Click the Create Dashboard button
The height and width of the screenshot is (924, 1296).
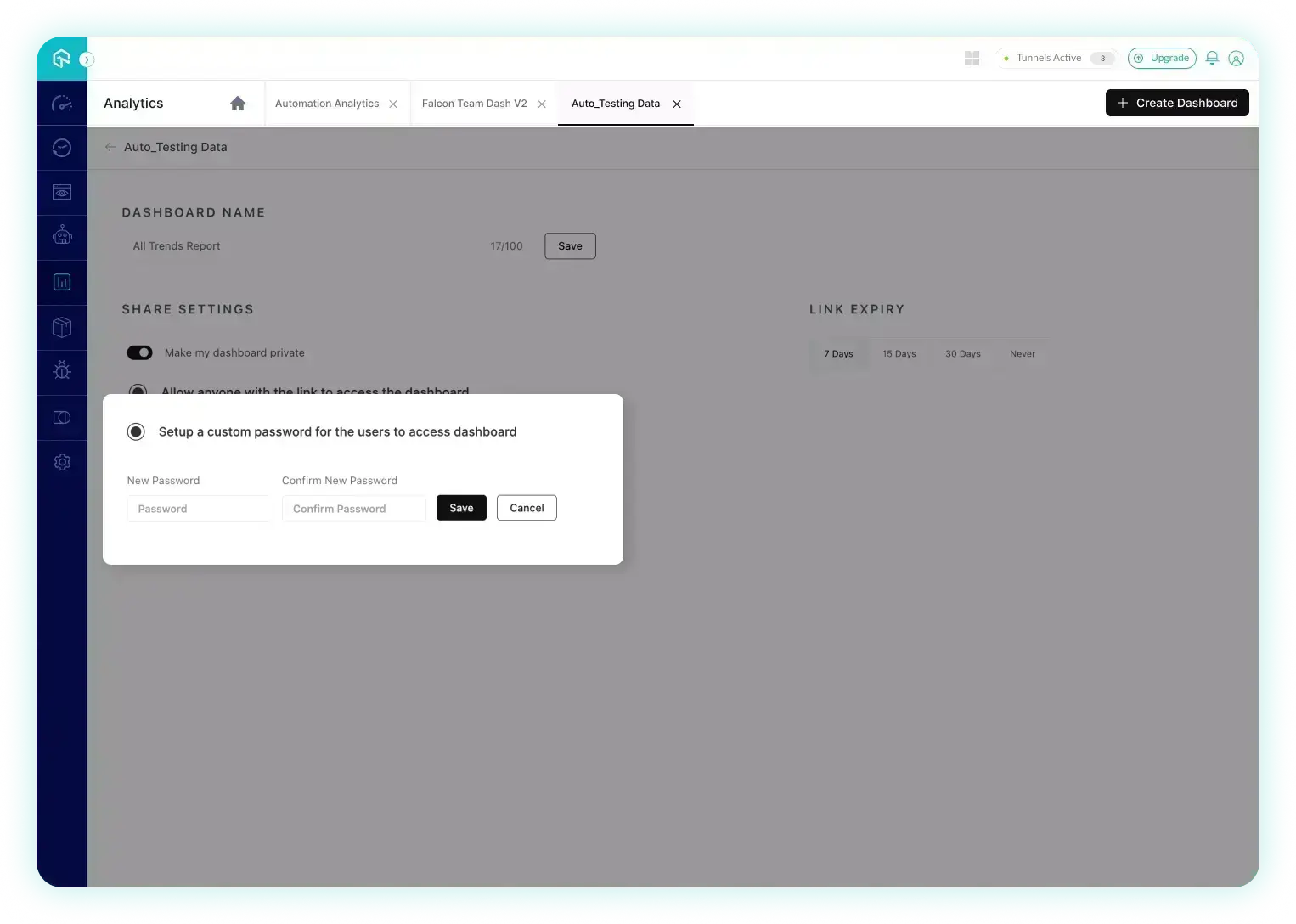pyautogui.click(x=1177, y=103)
